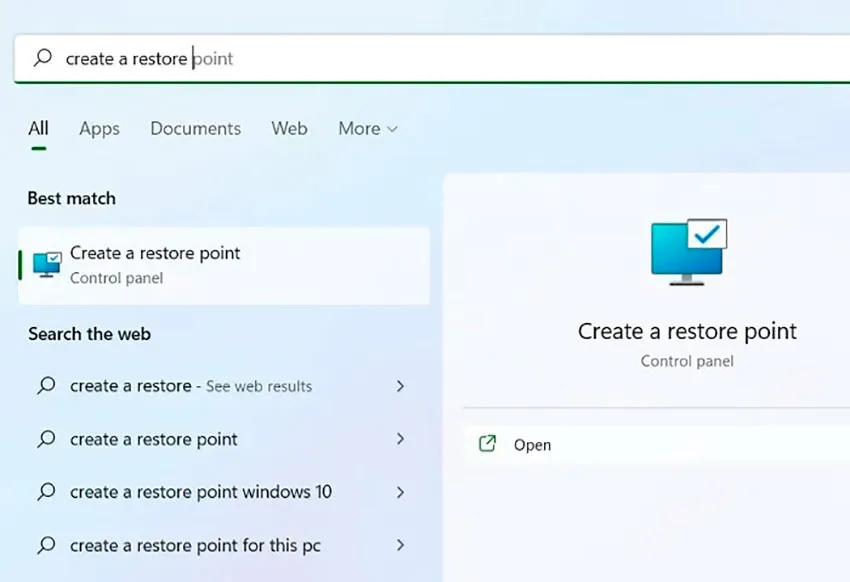Click the "Control panel" label in the preview pane

687,361
